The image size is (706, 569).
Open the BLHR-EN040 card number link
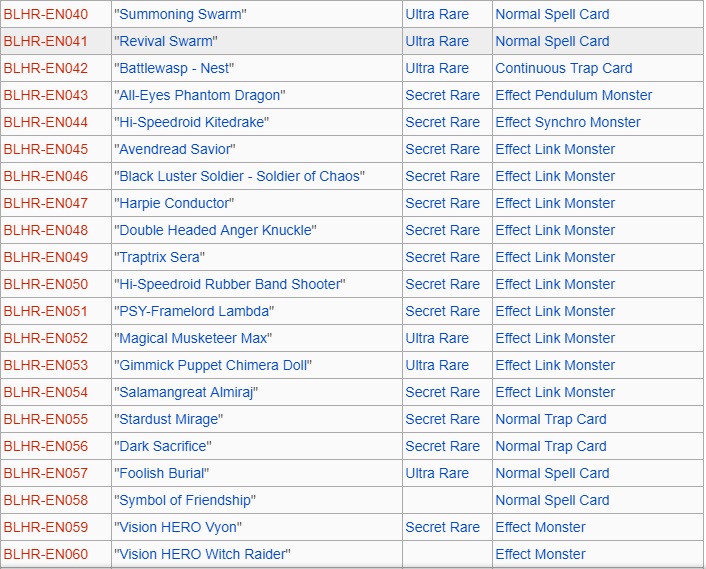[x=45, y=15]
